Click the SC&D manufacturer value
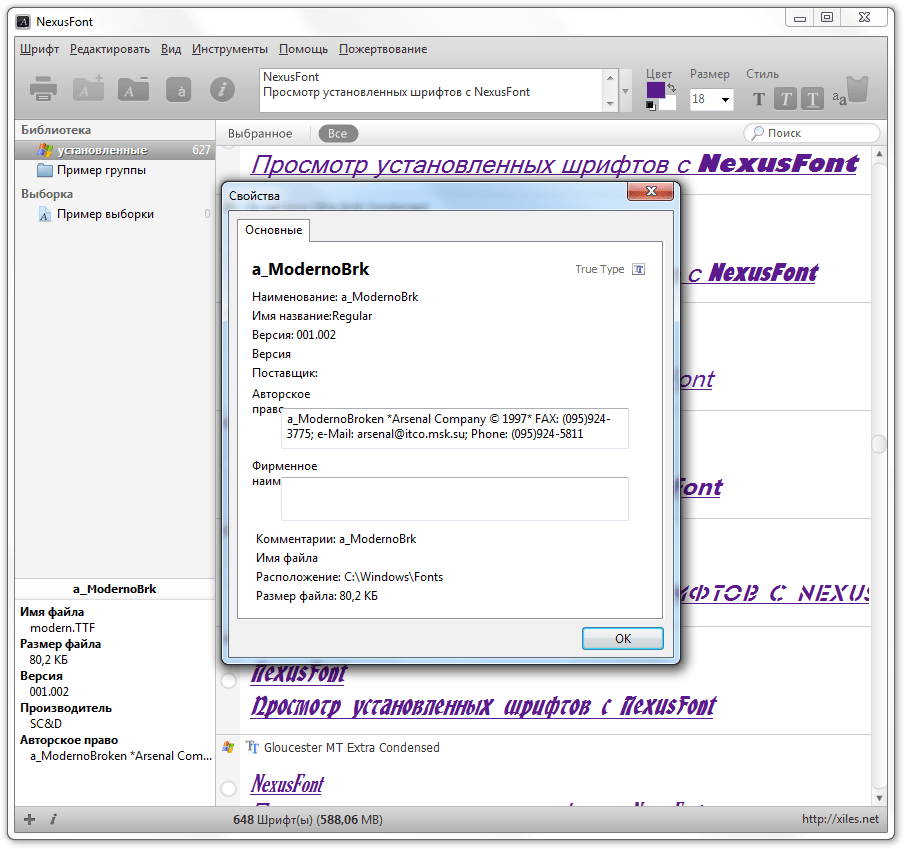This screenshot has width=905, height=849. (x=46, y=724)
